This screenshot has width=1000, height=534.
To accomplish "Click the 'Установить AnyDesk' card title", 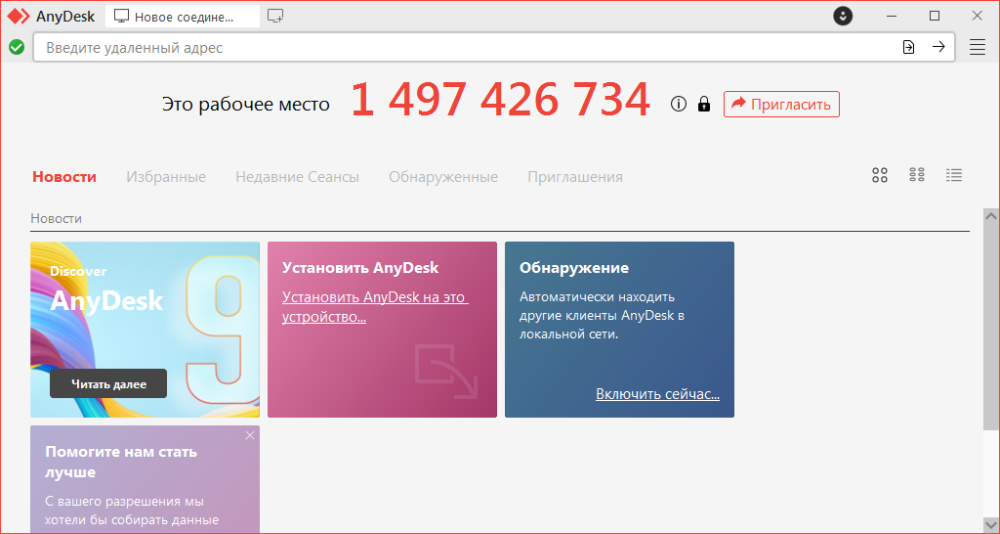I will point(360,268).
